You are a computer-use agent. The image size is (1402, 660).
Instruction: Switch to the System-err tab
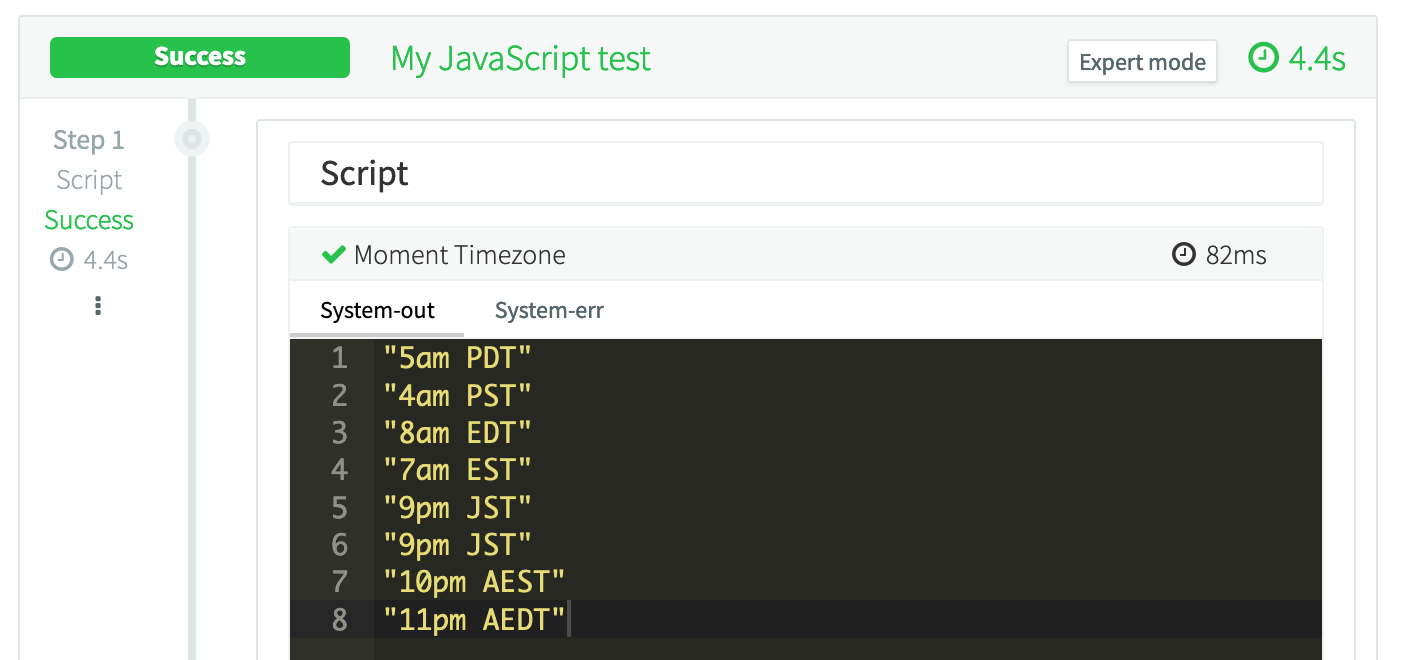tap(549, 311)
